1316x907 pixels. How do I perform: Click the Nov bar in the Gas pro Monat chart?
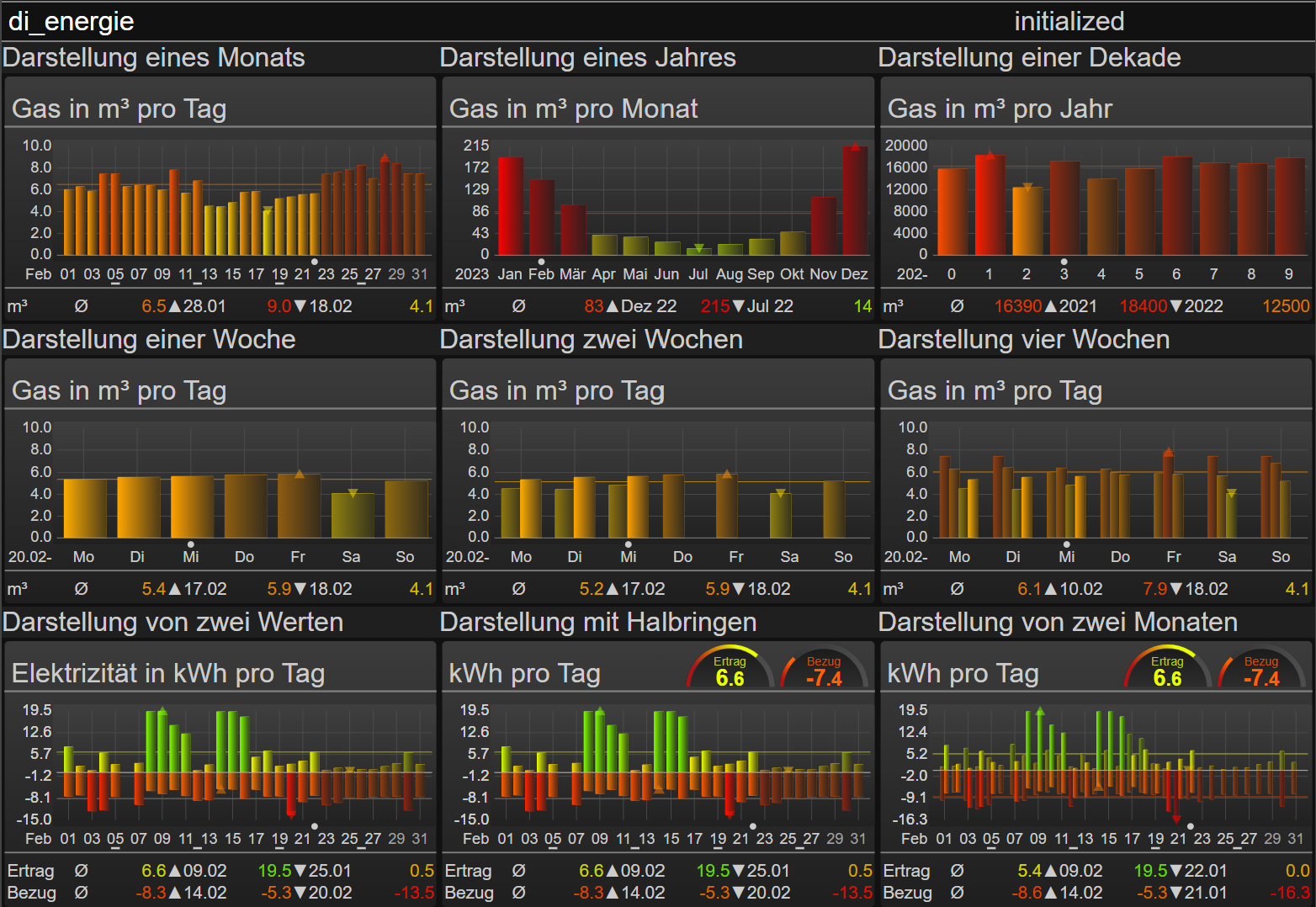pos(824,225)
